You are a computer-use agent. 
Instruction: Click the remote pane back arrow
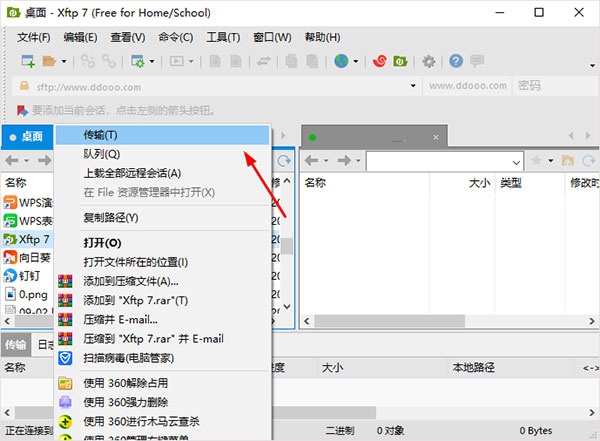click(x=312, y=160)
